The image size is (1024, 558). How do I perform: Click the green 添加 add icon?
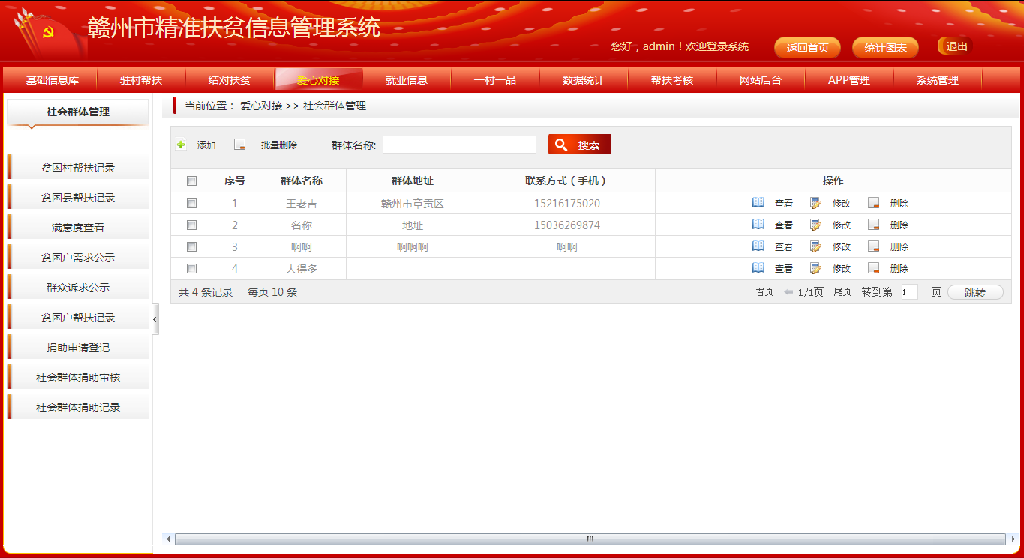pyautogui.click(x=181, y=144)
